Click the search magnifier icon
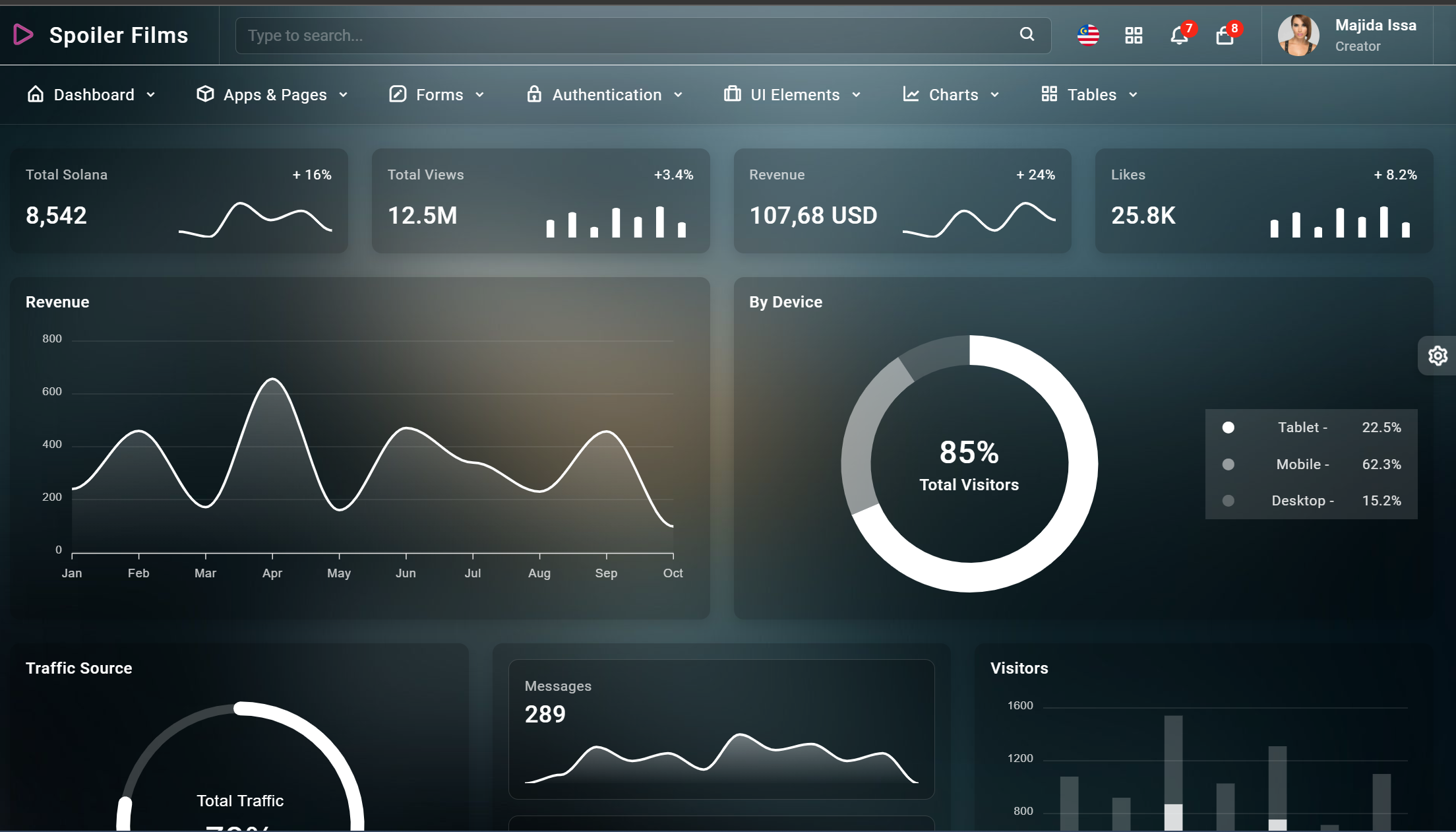Screen dimensions: 1456x832 [x=1027, y=34]
